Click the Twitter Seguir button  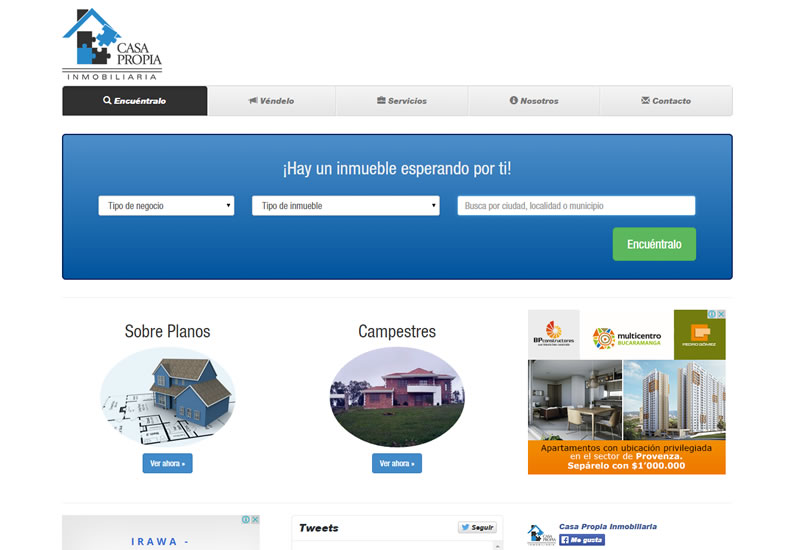478,528
